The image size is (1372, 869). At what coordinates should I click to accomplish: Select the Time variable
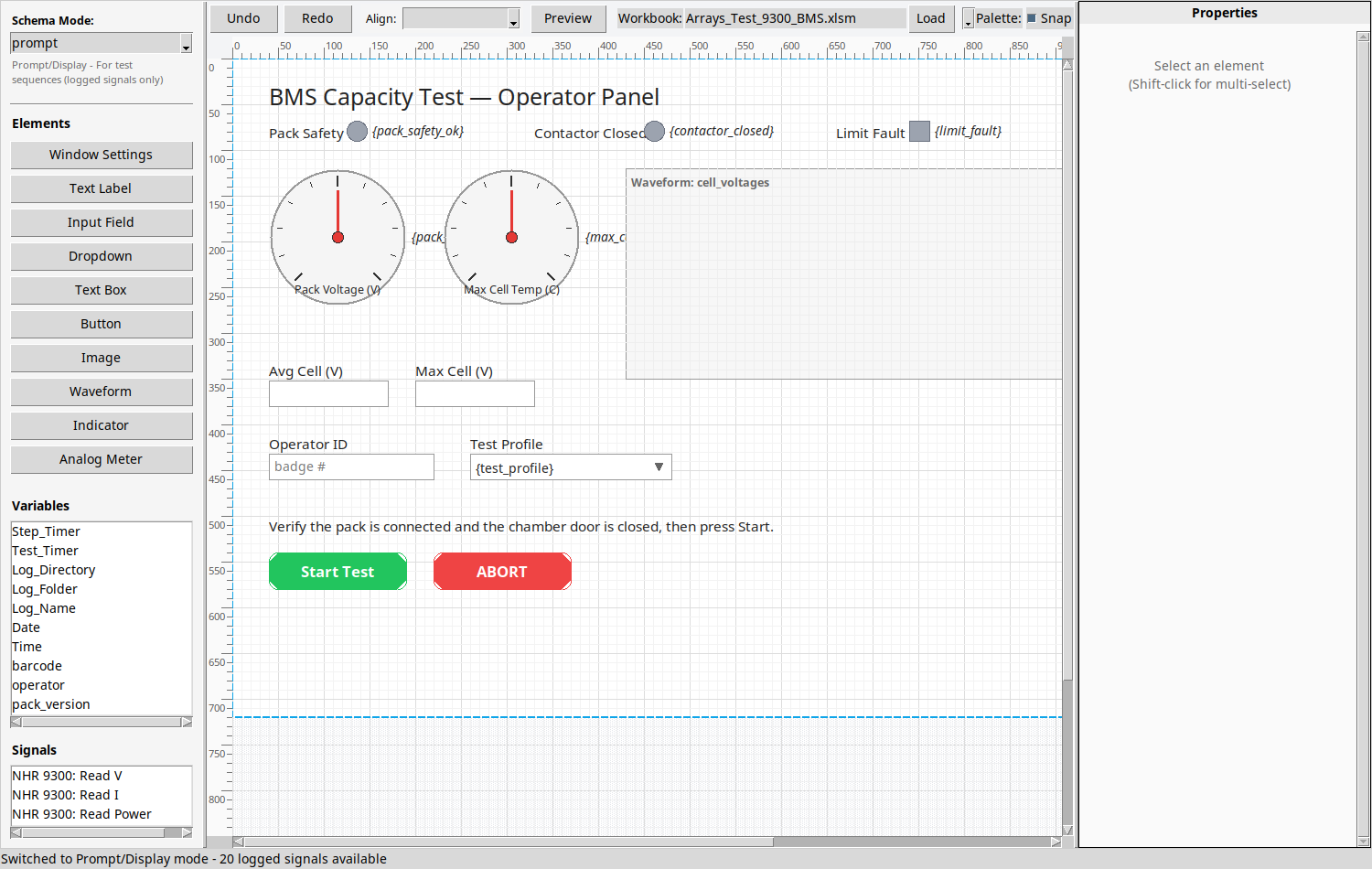102,647
